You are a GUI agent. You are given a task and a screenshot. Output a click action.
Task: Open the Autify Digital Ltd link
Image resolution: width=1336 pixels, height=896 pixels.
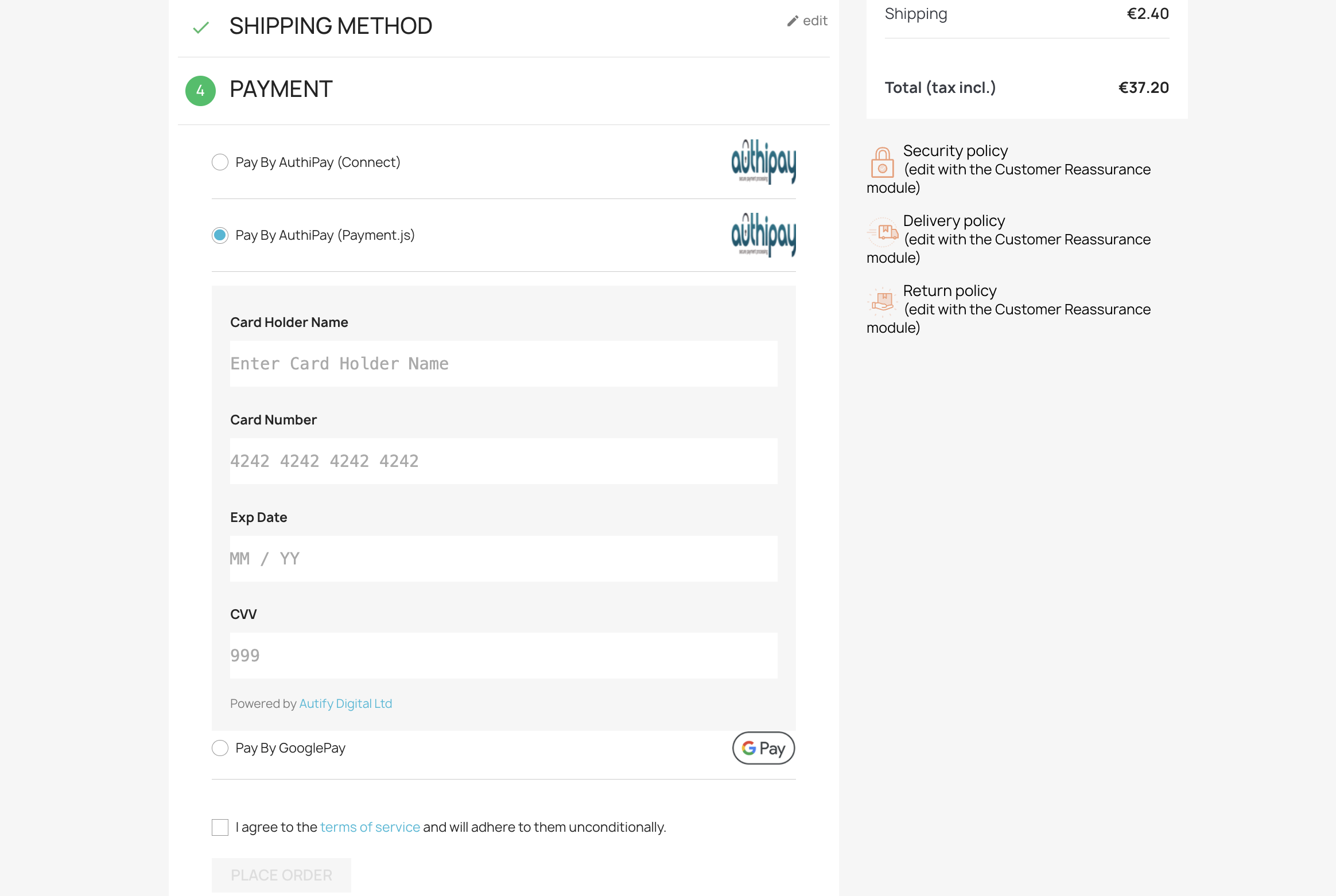coord(345,704)
